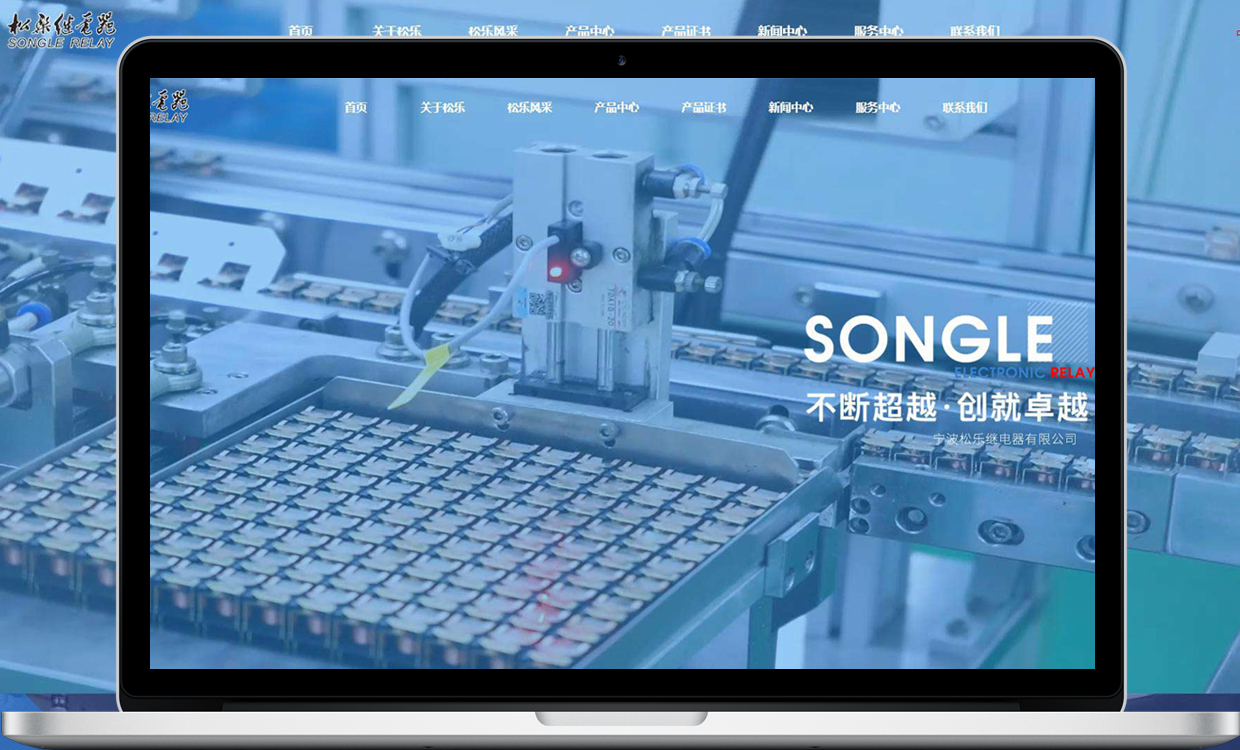Viewport: 1240px width, 750px height.
Task: Click the laptop webcam above the screen
Action: click(621, 61)
